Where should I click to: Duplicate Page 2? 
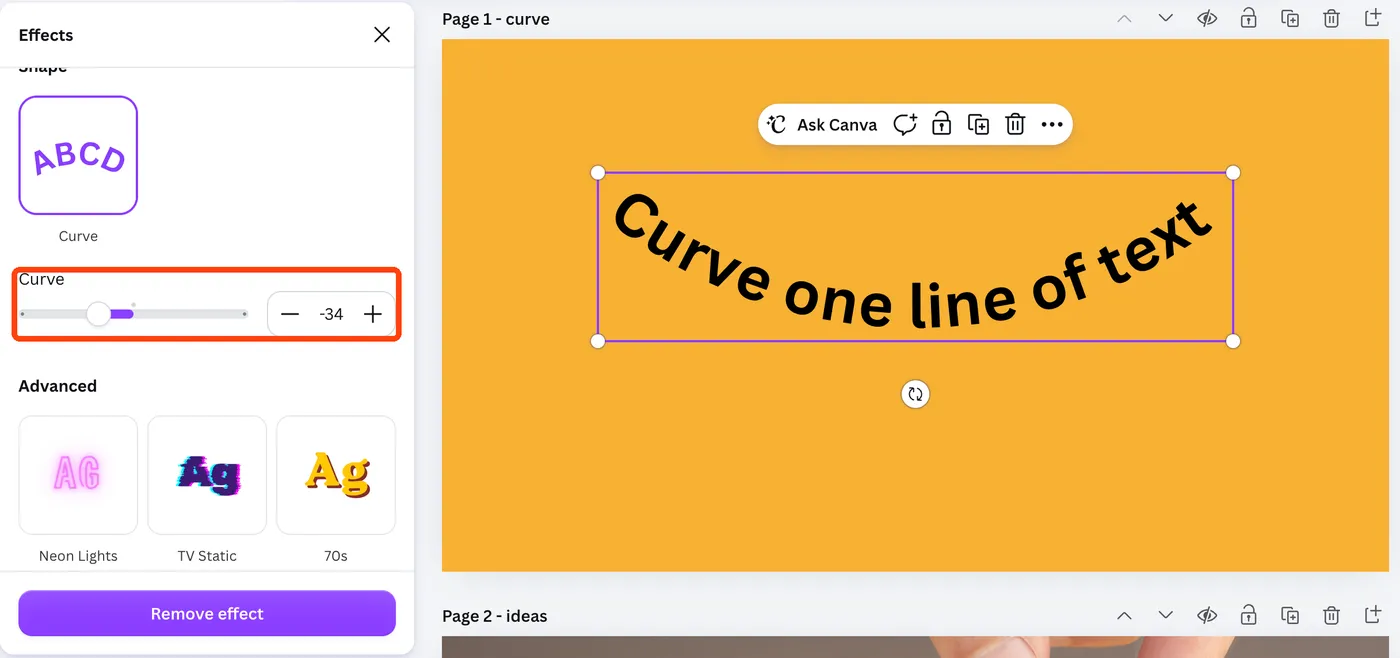point(1290,615)
